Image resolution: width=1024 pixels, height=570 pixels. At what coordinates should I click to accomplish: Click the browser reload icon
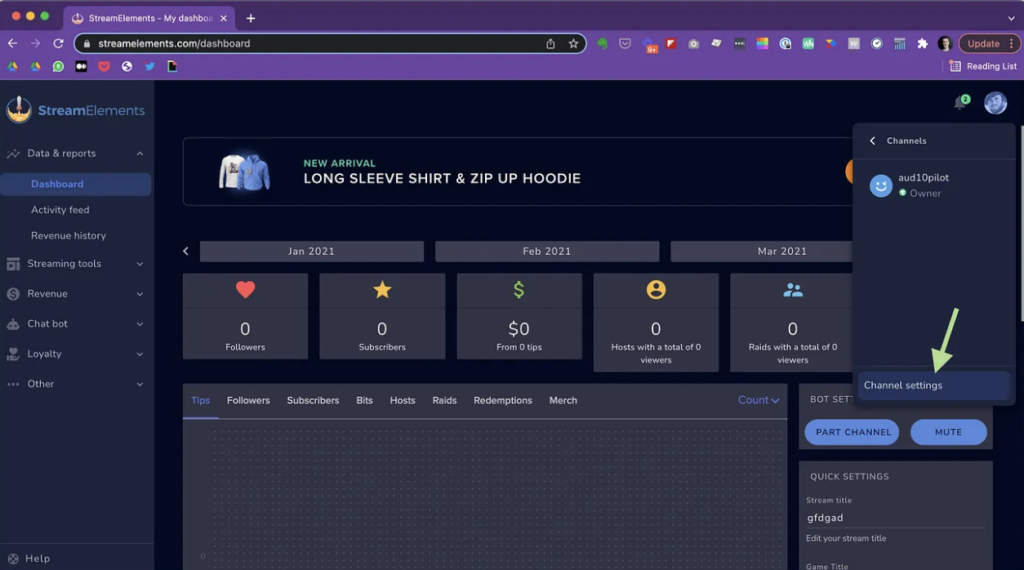pyautogui.click(x=58, y=43)
